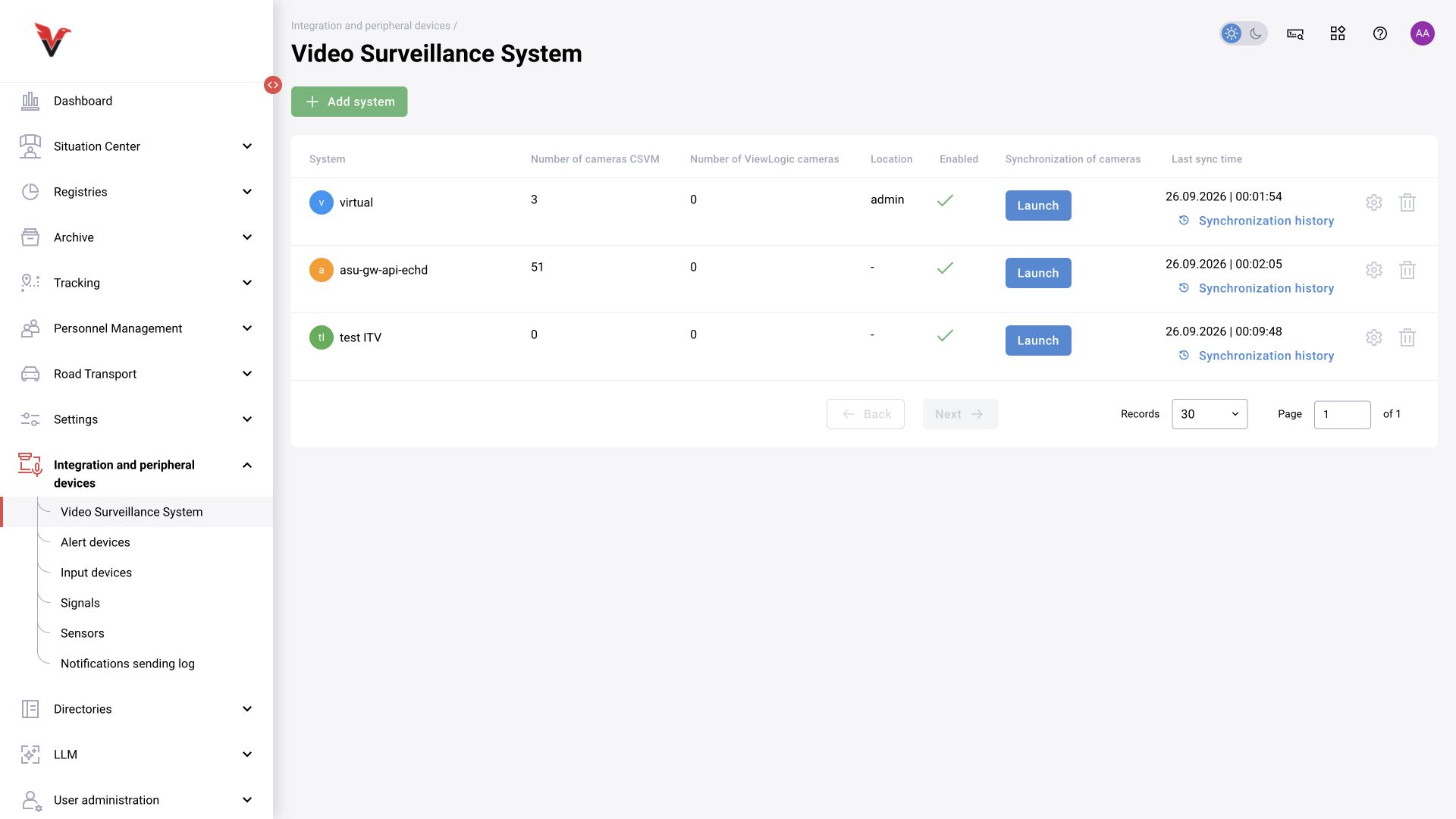Image resolution: width=1456 pixels, height=819 pixels.
Task: Toggle enabled checkmark for virtual
Action: click(945, 200)
